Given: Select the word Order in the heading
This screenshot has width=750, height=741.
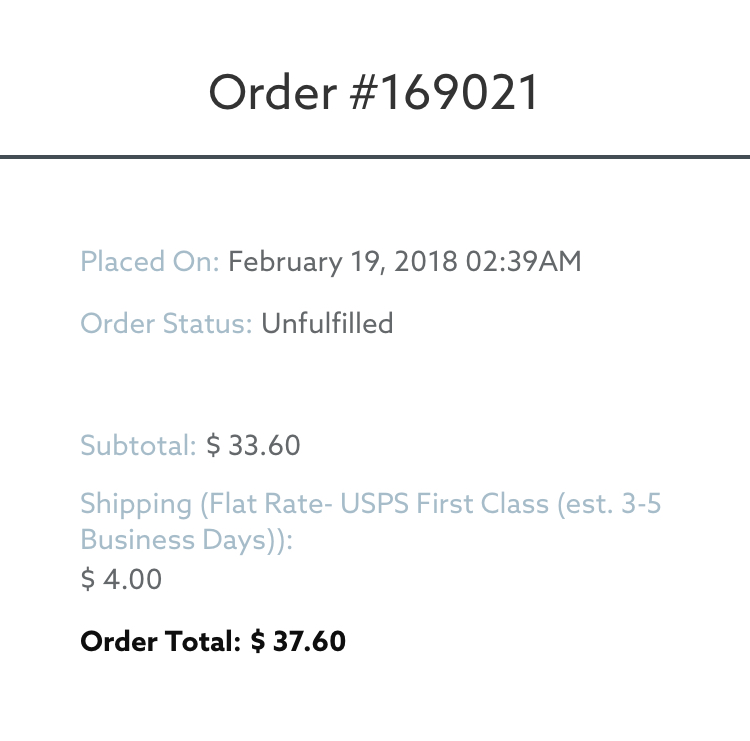Looking at the screenshot, I should [273, 92].
